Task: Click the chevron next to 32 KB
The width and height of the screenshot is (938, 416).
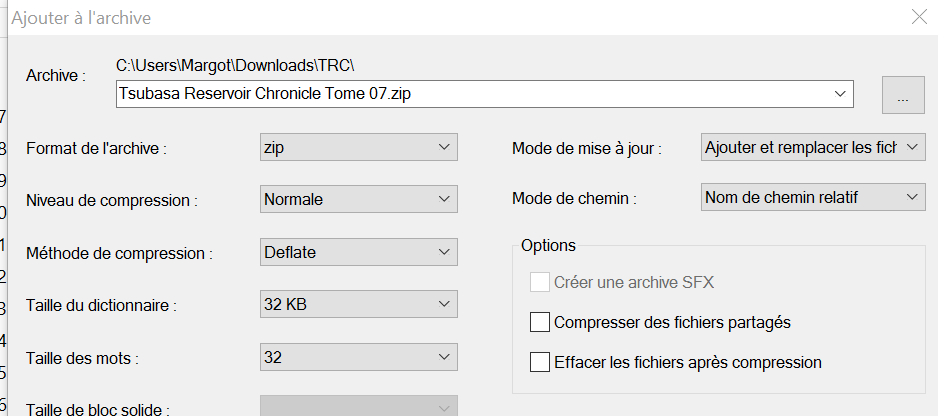Action: 444,304
